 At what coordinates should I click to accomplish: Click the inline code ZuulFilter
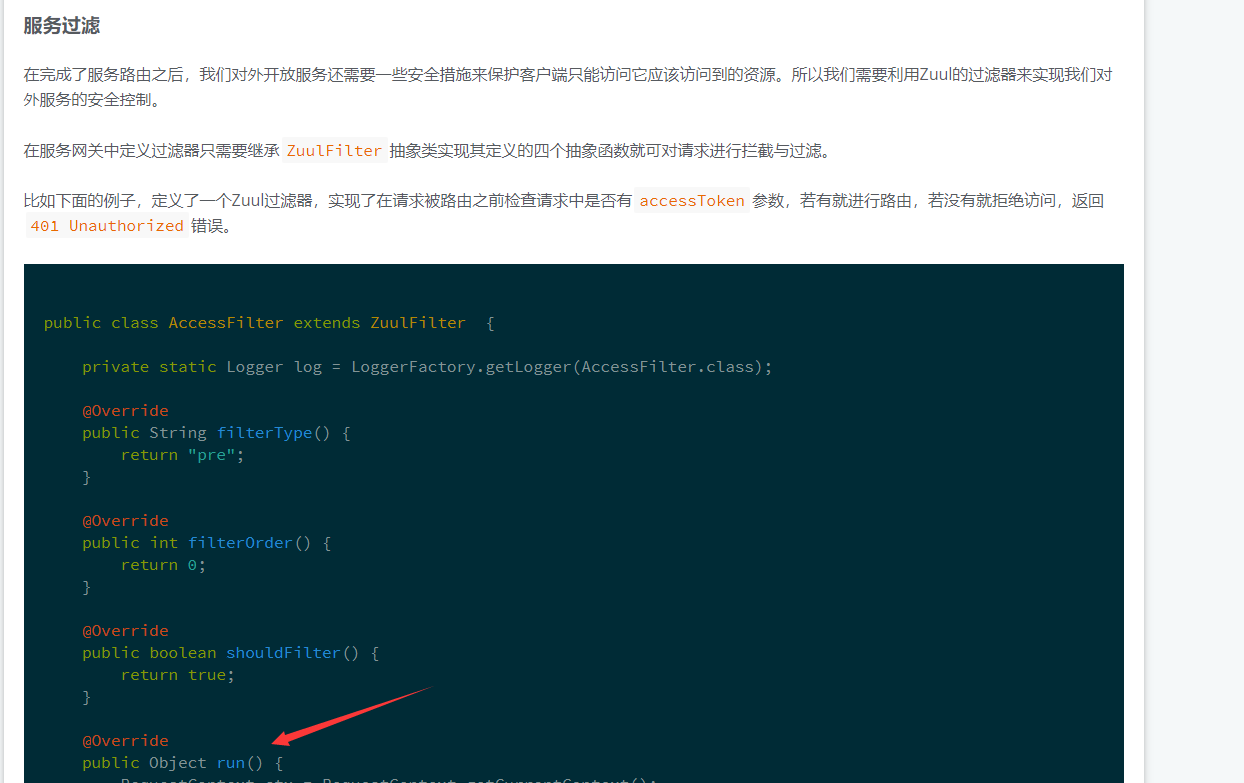click(x=334, y=151)
